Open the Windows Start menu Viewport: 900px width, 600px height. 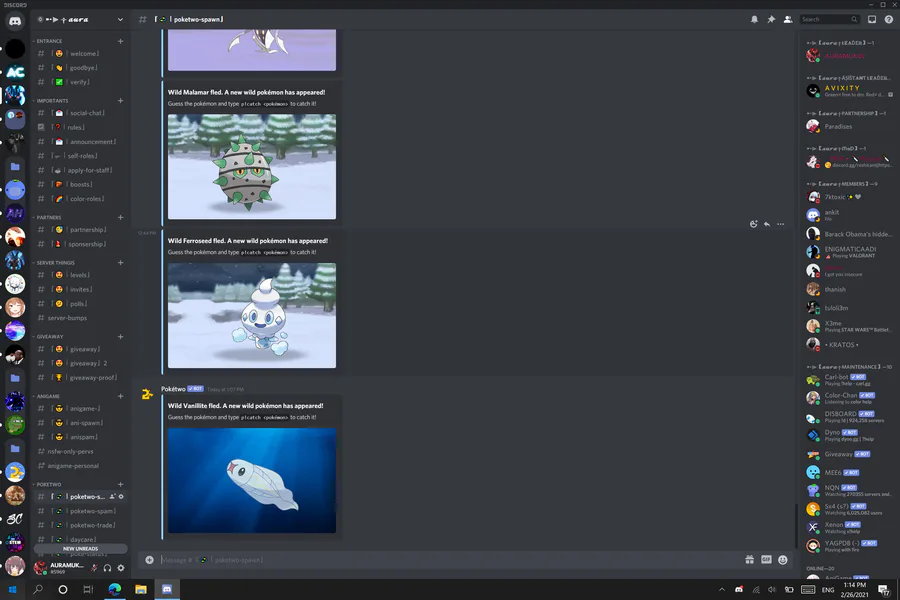13,590
